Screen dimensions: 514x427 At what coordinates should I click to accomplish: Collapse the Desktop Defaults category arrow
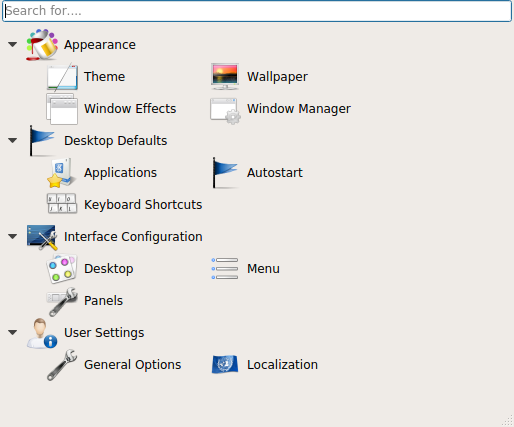(13, 140)
